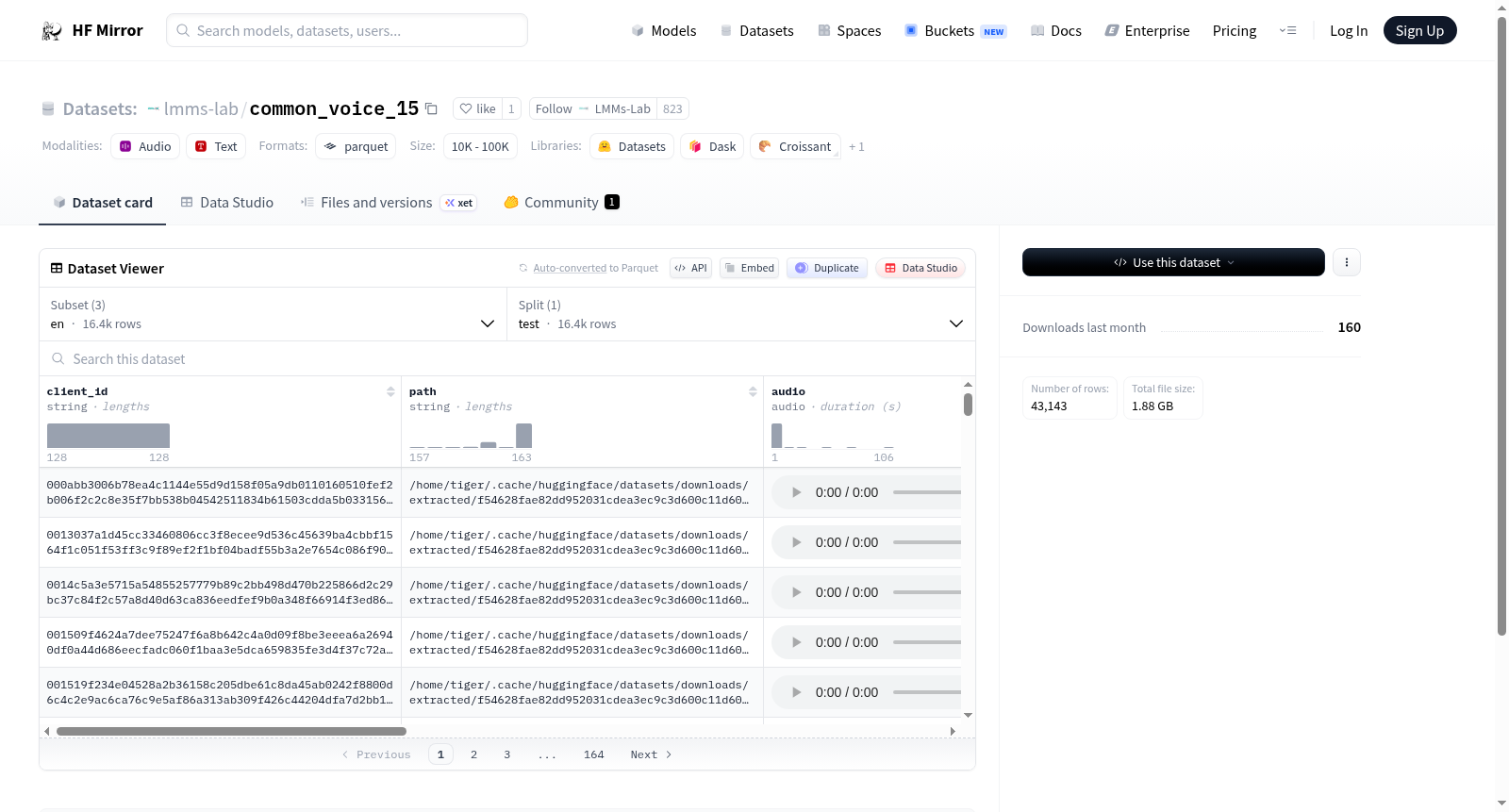
Task: Sort by the client_id column
Action: coord(390,391)
